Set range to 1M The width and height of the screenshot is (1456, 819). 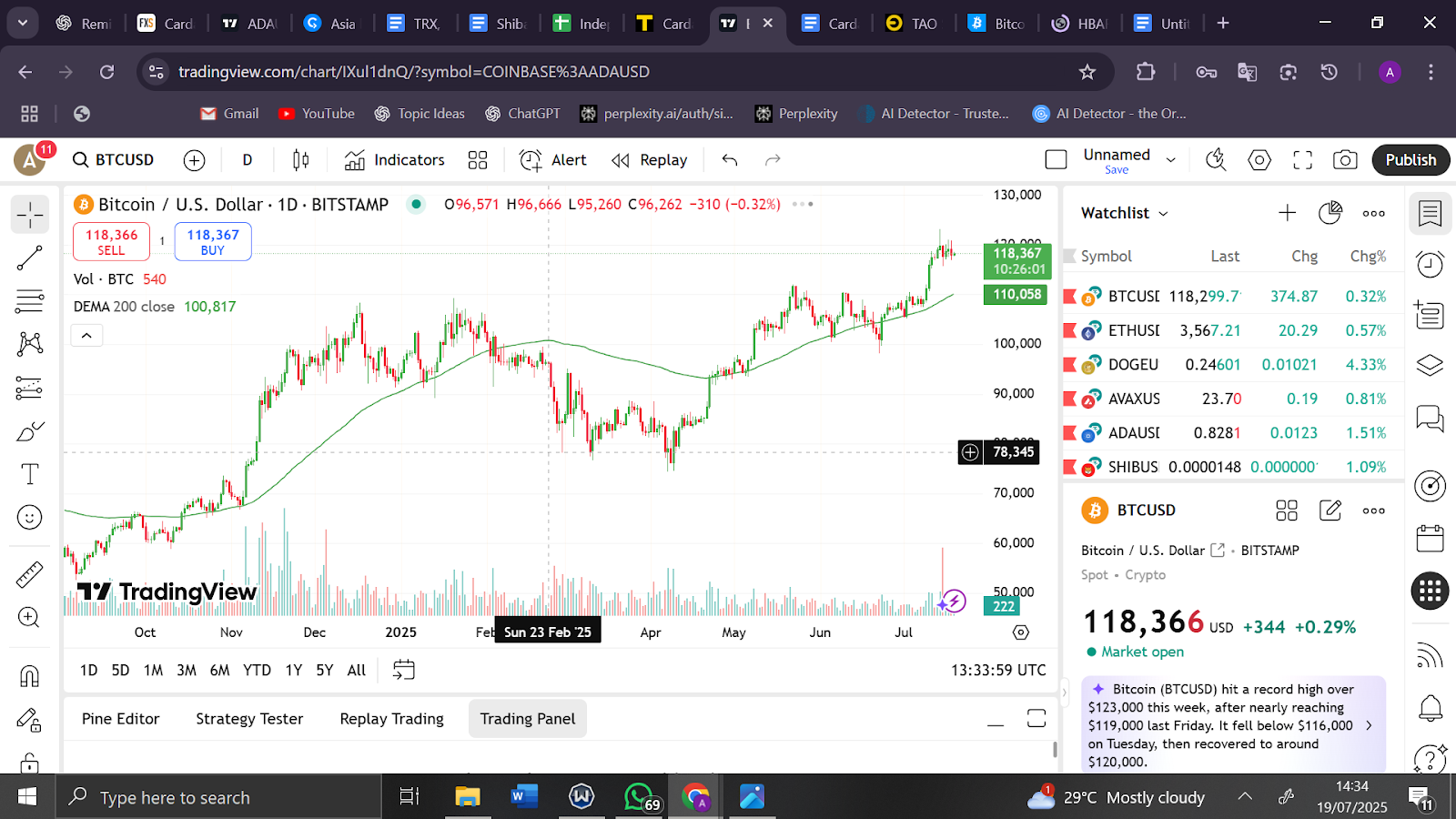coord(153,671)
